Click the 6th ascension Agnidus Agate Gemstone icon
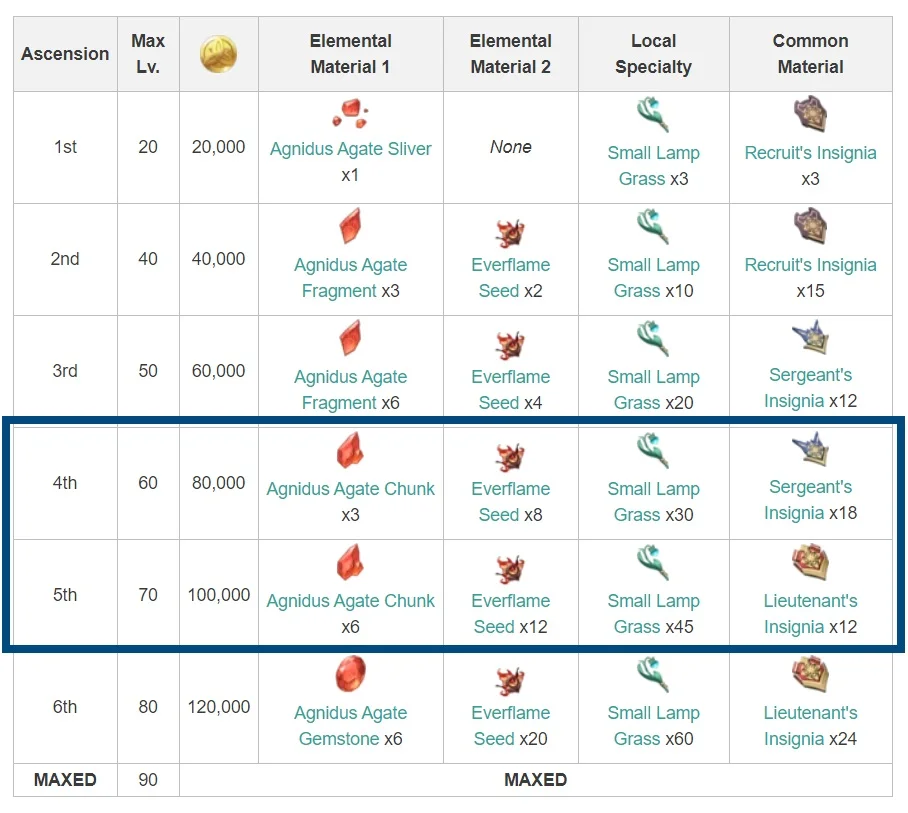908x813 pixels. tap(350, 675)
